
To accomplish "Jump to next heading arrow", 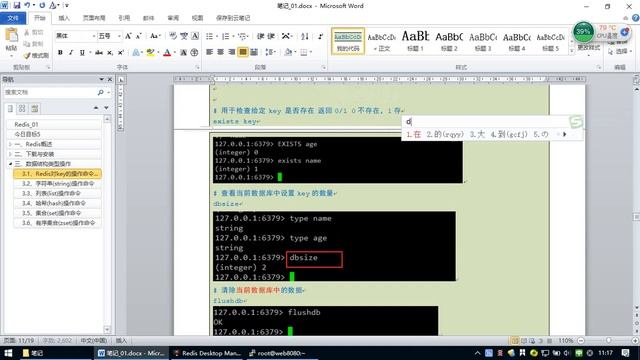I will (x=107, y=108).
